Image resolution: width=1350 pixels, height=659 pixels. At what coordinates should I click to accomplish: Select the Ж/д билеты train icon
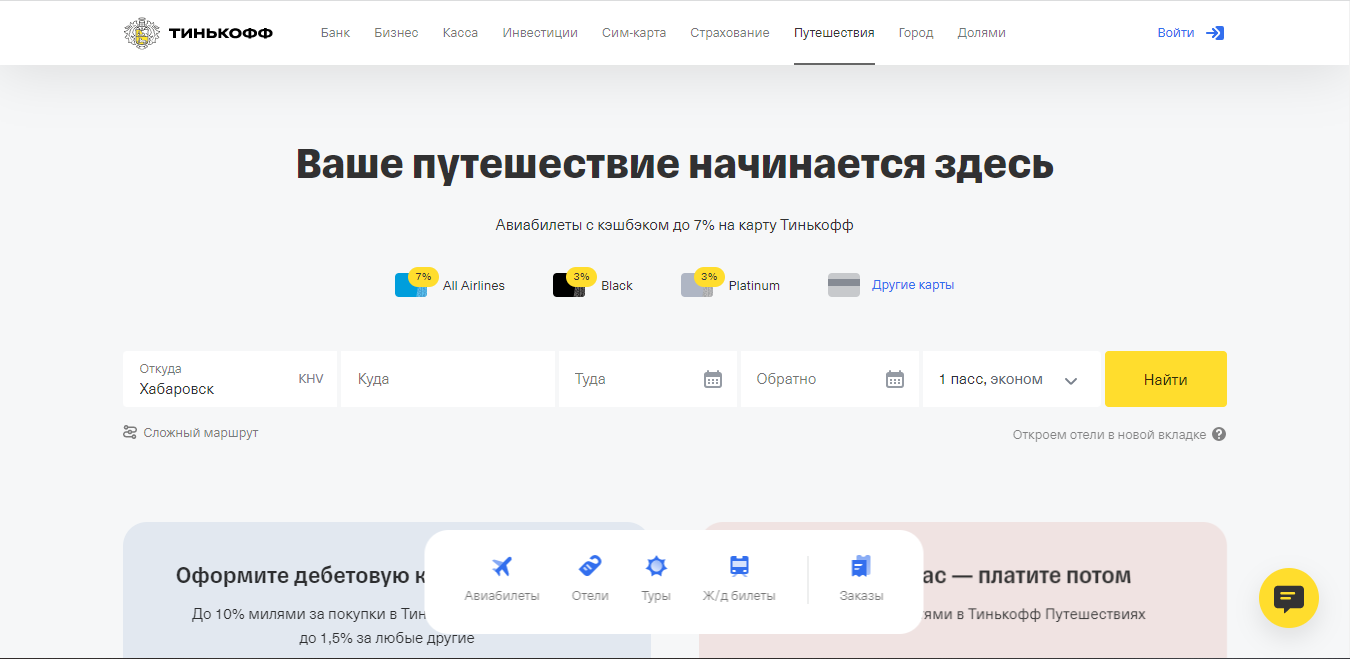(739, 566)
